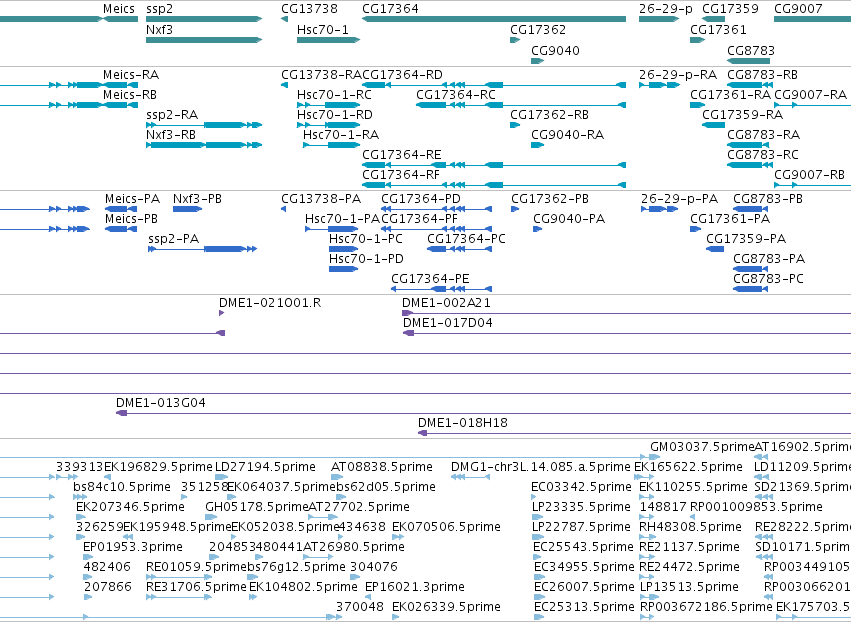Select the Hsc70-1-RD transcript label

coord(335,115)
